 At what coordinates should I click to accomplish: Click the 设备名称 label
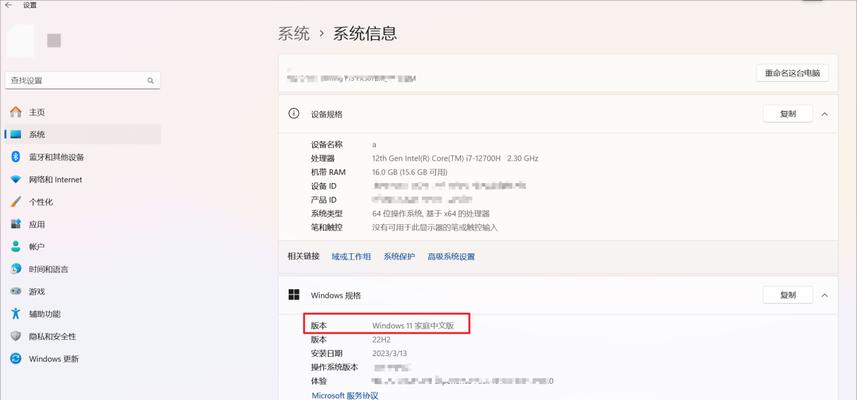[327, 144]
